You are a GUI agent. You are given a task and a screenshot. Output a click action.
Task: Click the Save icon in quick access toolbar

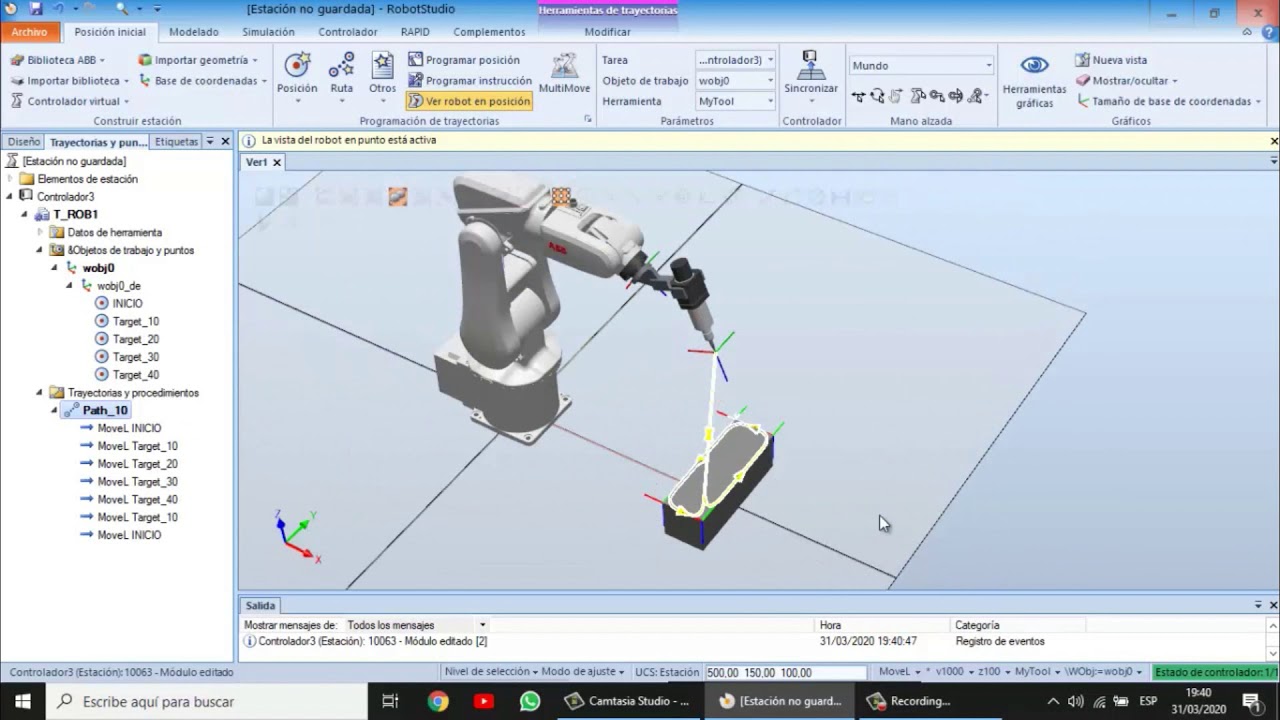(x=36, y=9)
